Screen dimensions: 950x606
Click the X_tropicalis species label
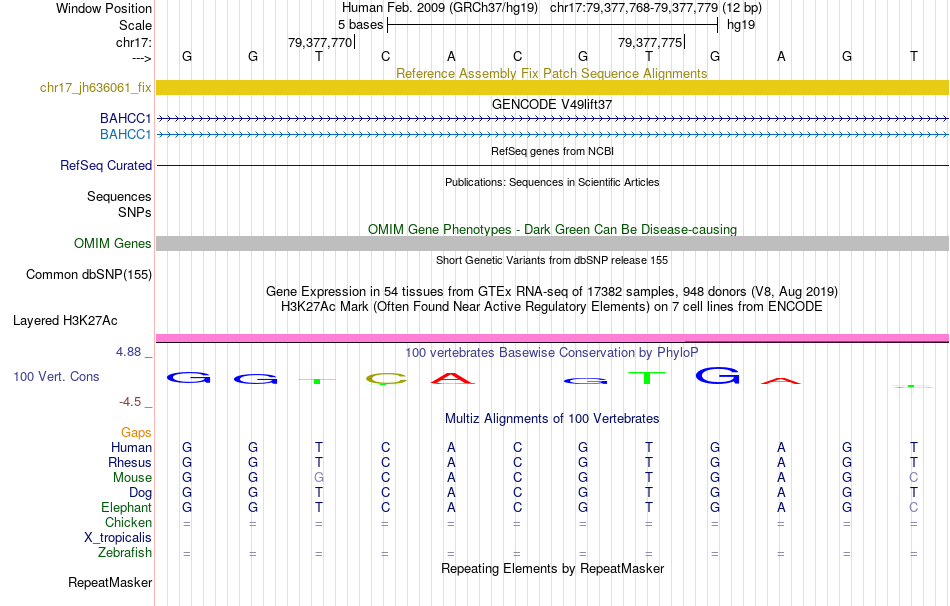[118, 538]
